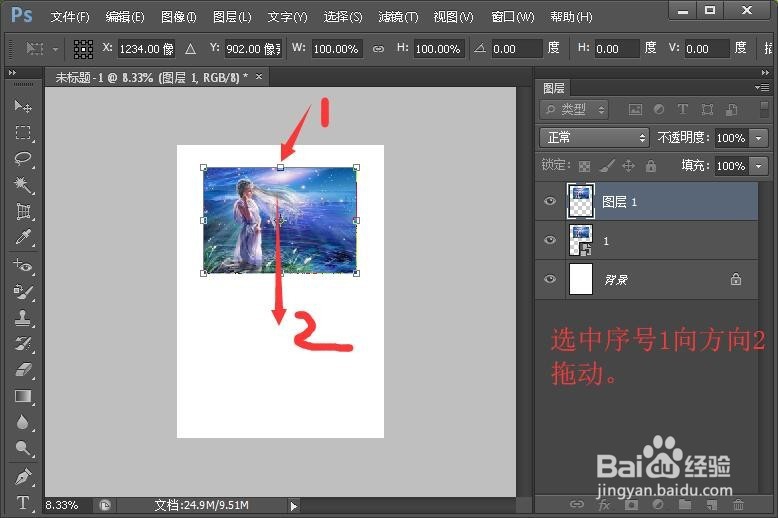Create a new adjustment layer icon

point(658,505)
